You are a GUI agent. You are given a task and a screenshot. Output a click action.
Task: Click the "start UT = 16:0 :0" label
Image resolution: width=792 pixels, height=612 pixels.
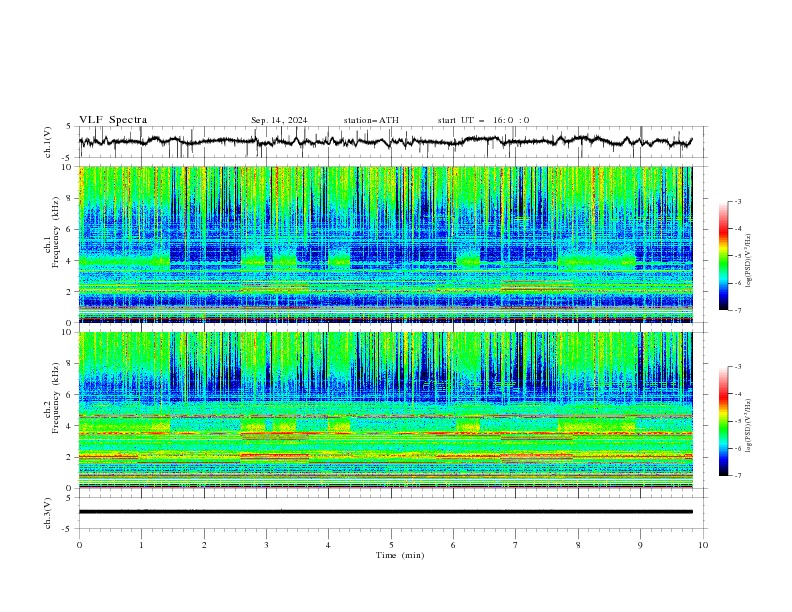(483, 120)
